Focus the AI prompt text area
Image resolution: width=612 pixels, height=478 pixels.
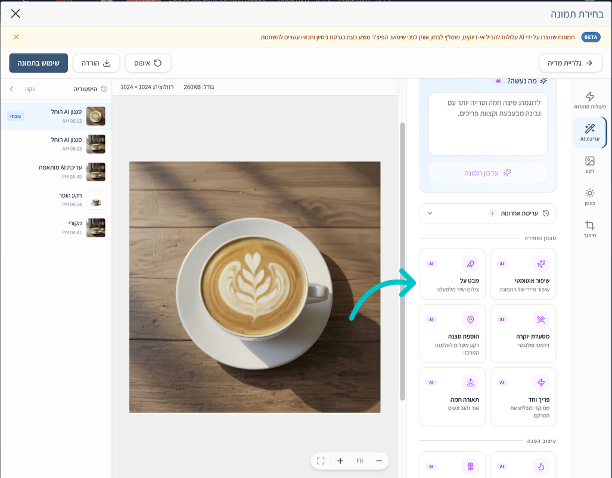487,124
